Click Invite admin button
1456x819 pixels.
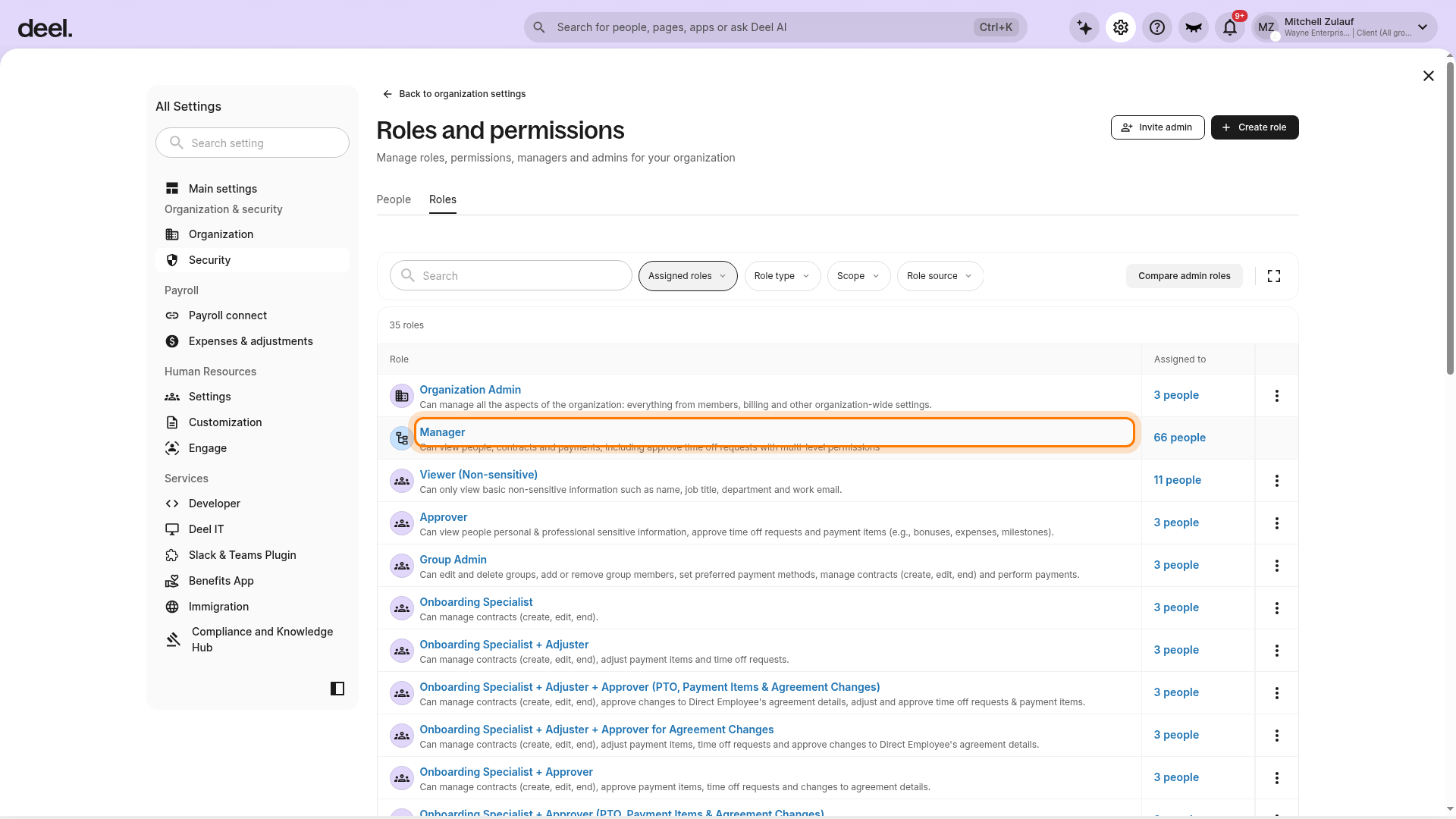click(1157, 127)
